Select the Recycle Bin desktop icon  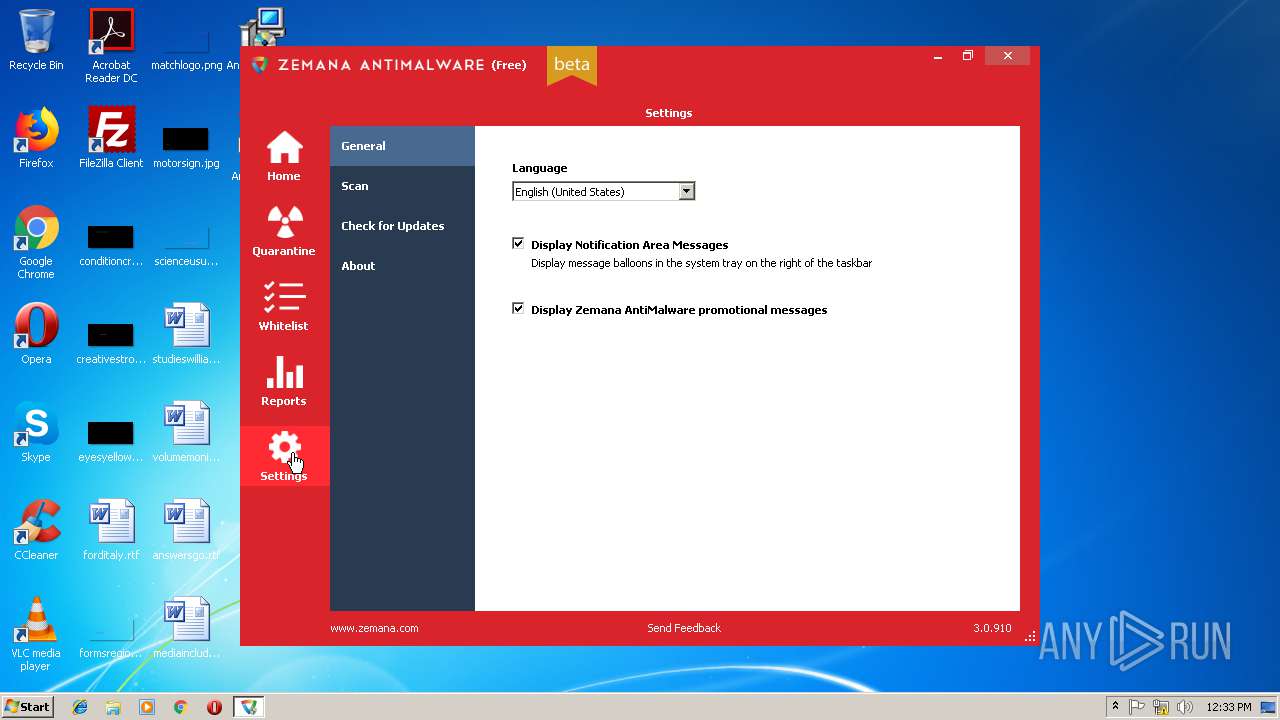click(36, 40)
